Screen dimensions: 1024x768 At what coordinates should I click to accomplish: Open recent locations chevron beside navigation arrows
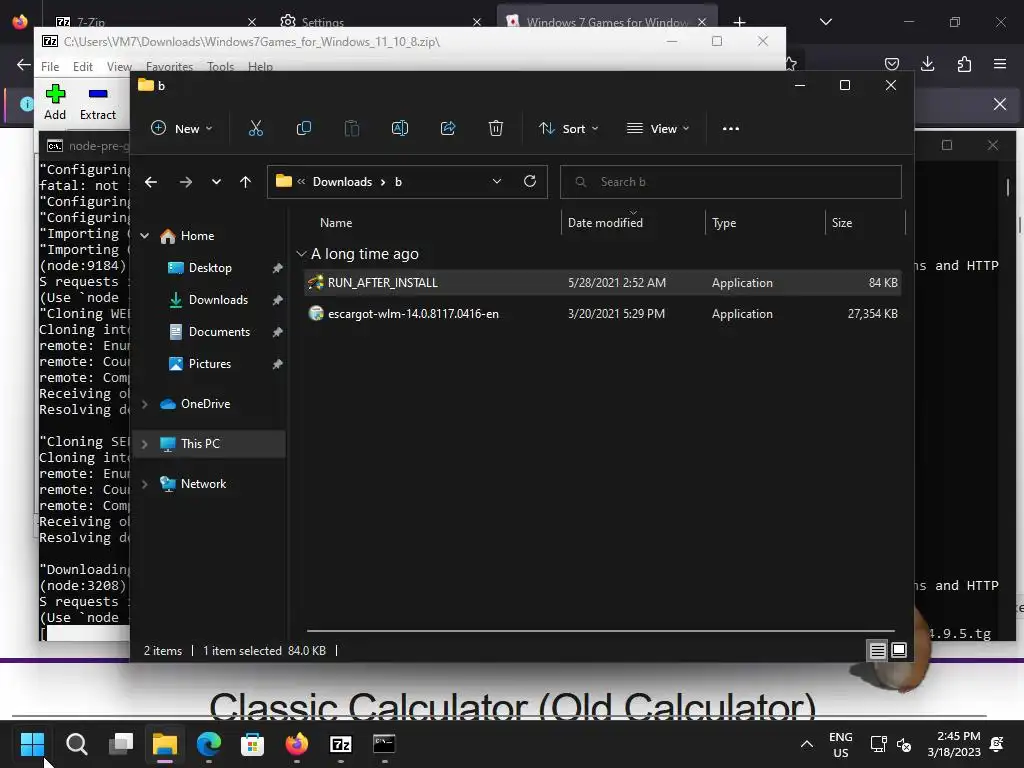[x=216, y=182]
